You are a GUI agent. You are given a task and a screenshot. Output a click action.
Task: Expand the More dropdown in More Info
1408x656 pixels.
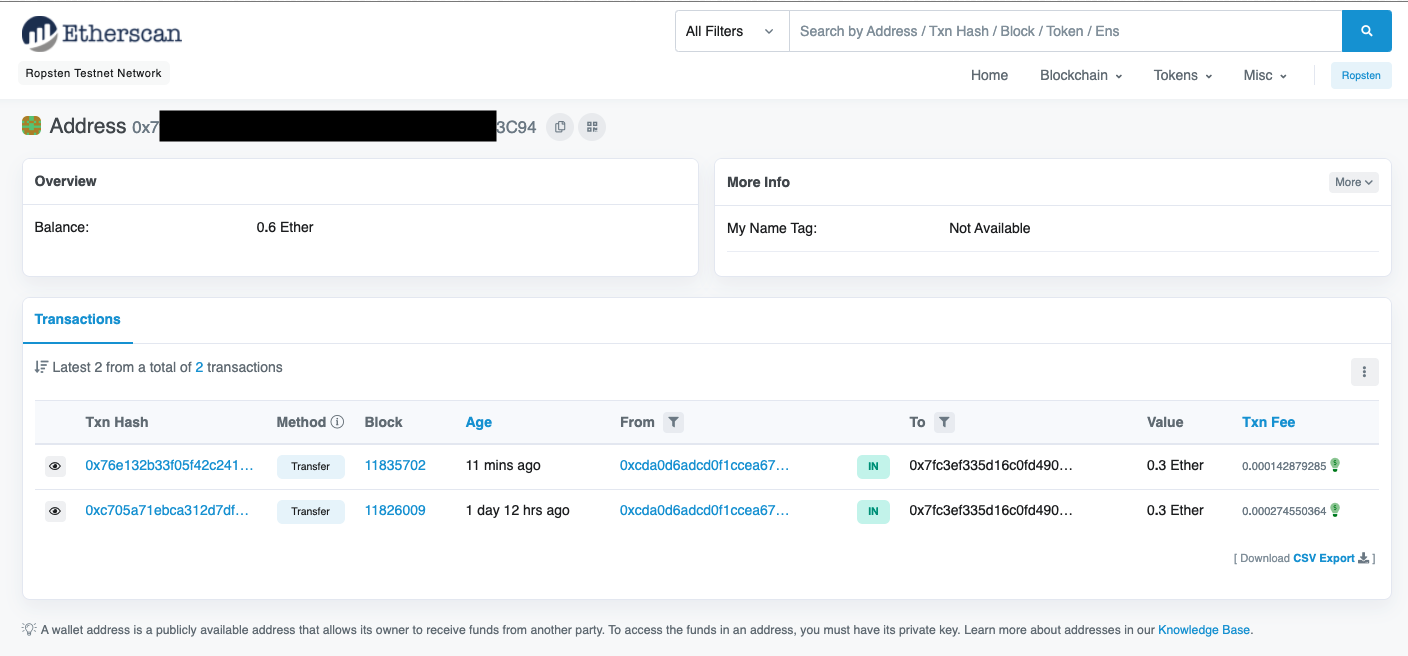(1354, 182)
